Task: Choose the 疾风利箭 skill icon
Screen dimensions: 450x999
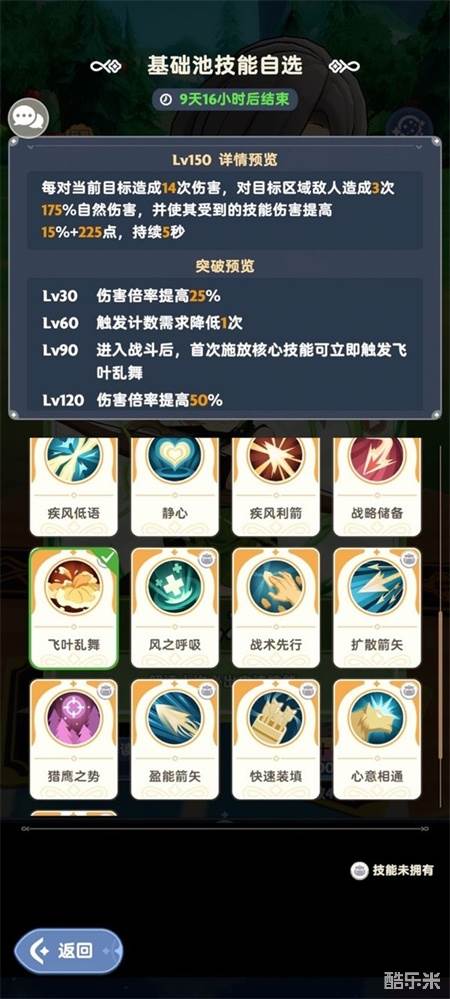Action: coord(276,458)
